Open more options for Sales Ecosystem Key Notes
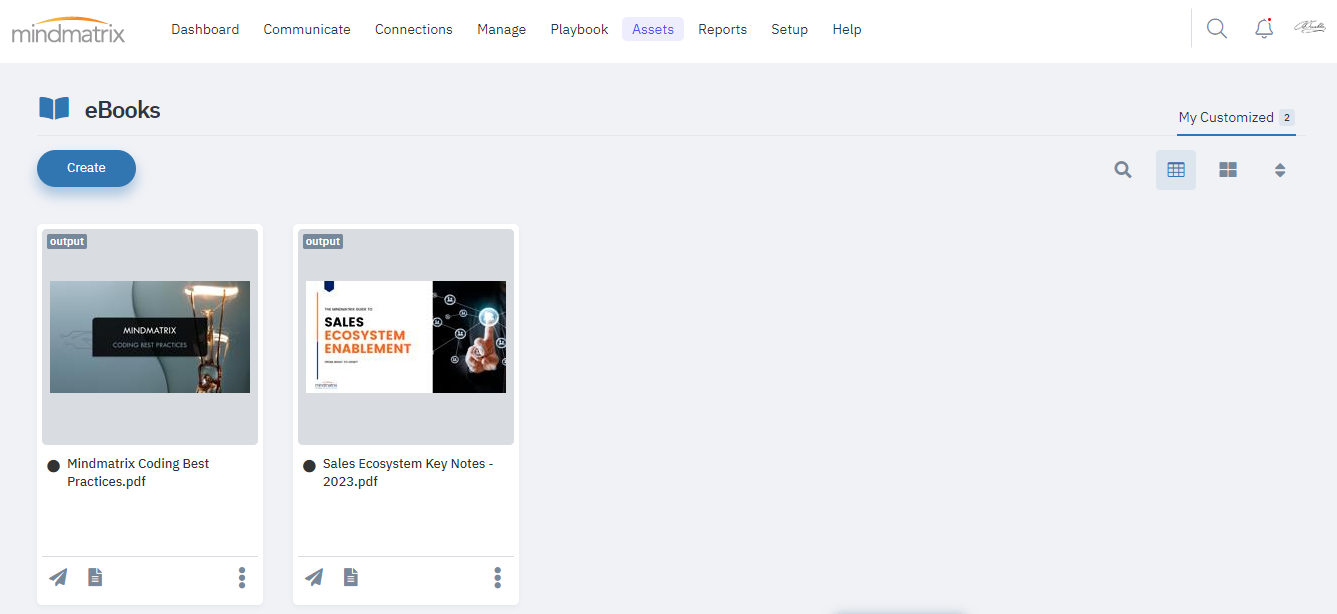The height and width of the screenshot is (614, 1337). 498,577
